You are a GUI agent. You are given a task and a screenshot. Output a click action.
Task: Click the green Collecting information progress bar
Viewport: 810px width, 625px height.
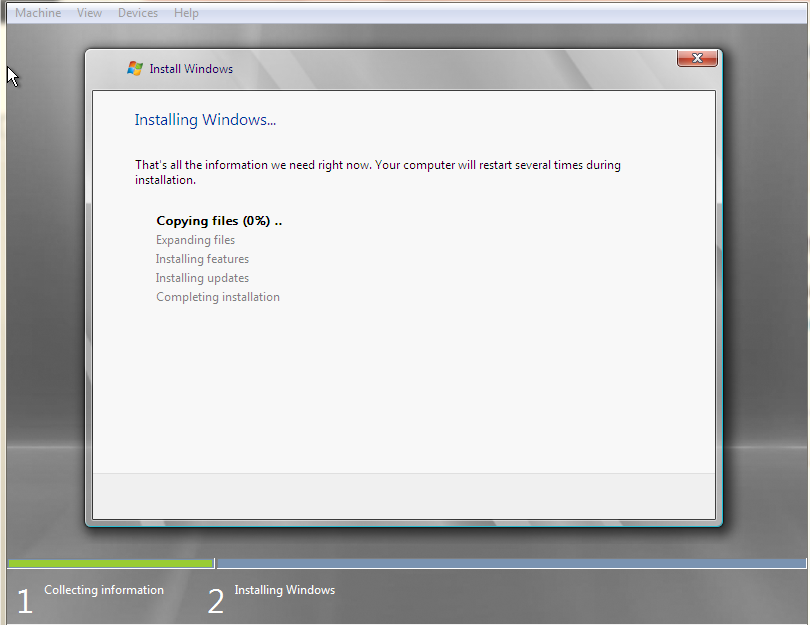point(111,564)
